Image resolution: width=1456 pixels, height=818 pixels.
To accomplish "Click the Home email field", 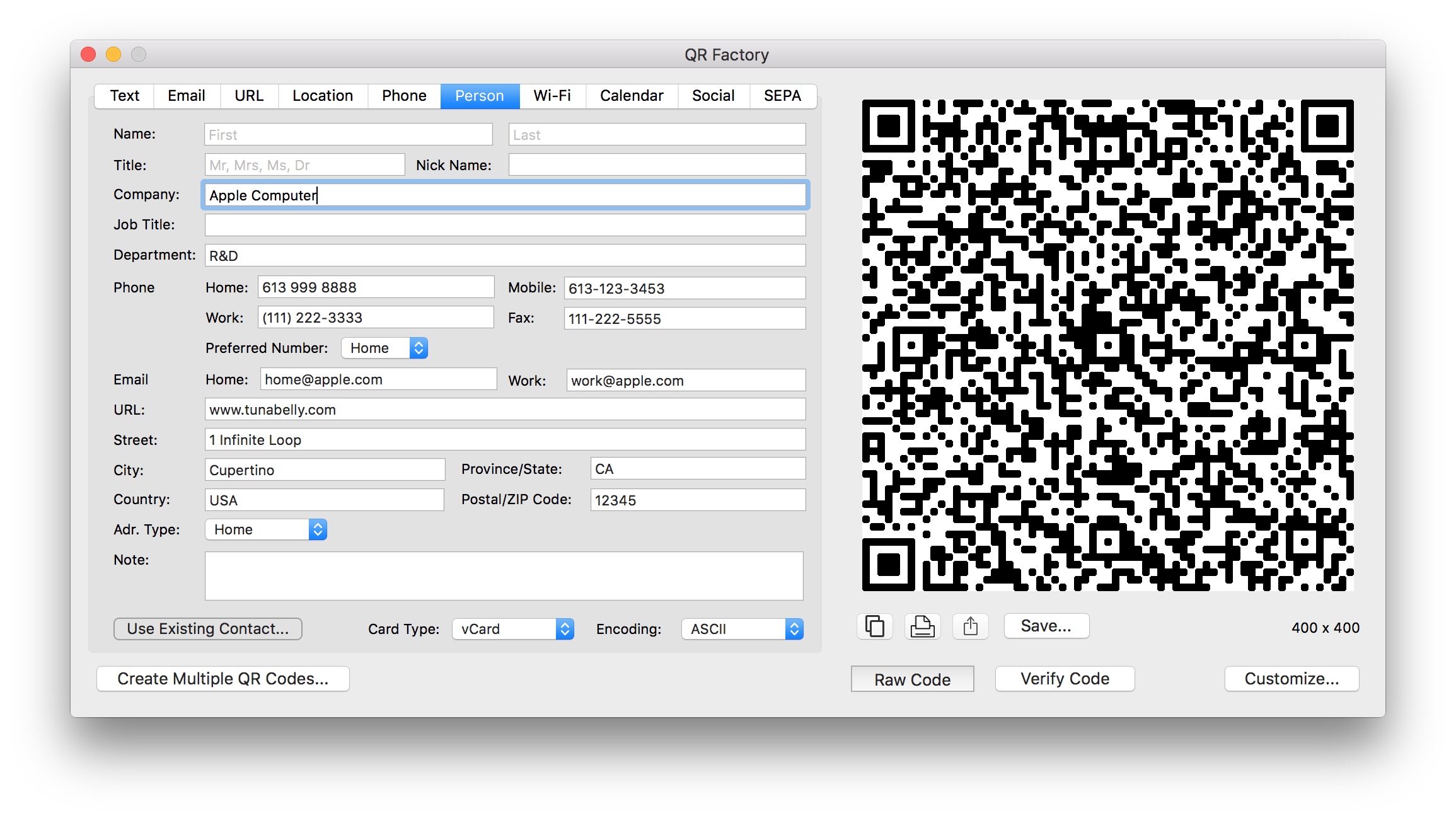I will [x=379, y=379].
